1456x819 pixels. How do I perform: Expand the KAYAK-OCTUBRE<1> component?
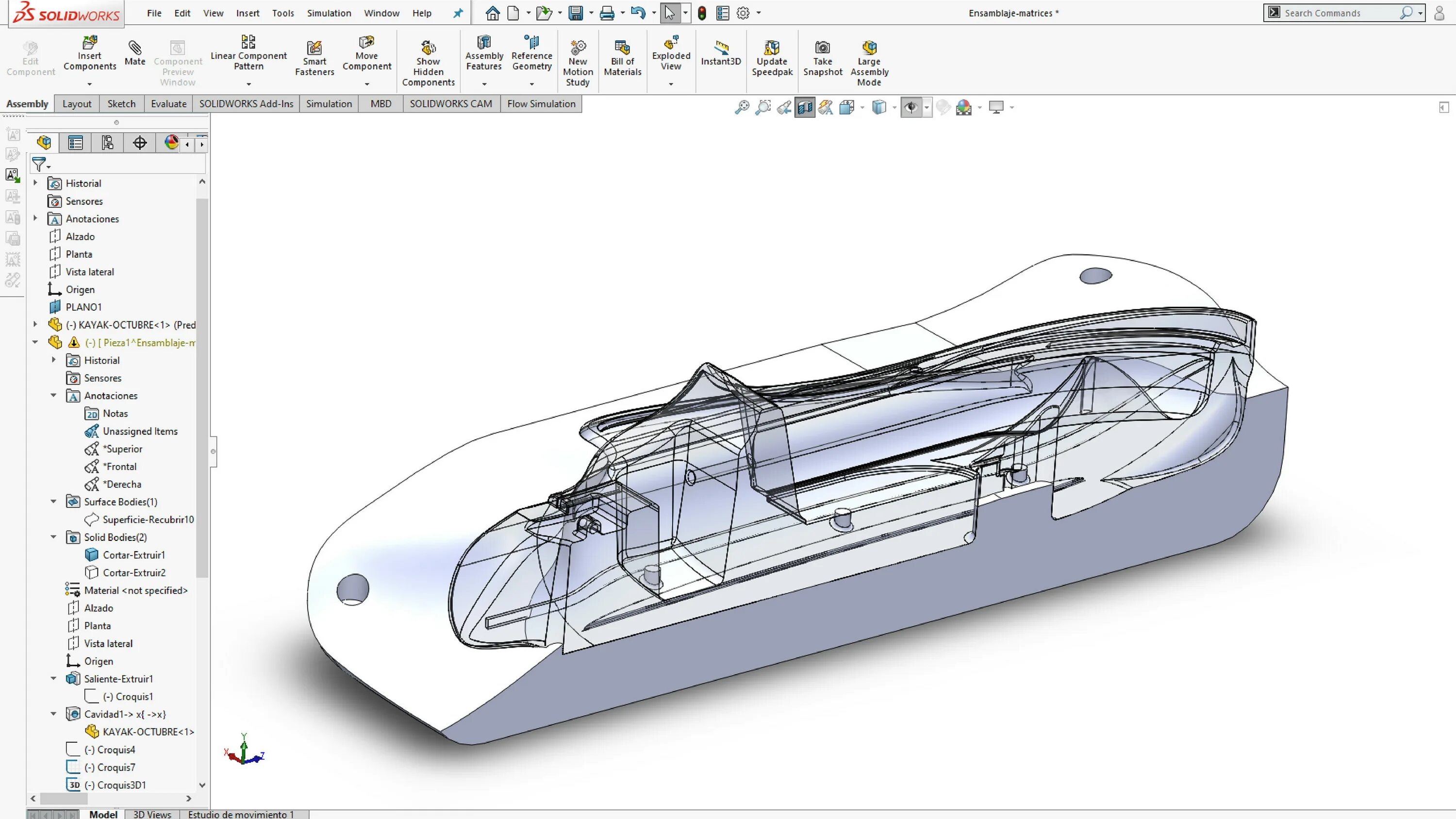35,324
